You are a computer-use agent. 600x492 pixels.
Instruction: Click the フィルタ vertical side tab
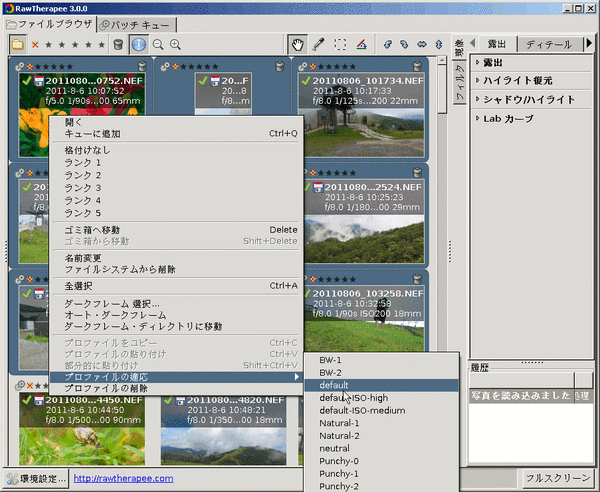460,83
